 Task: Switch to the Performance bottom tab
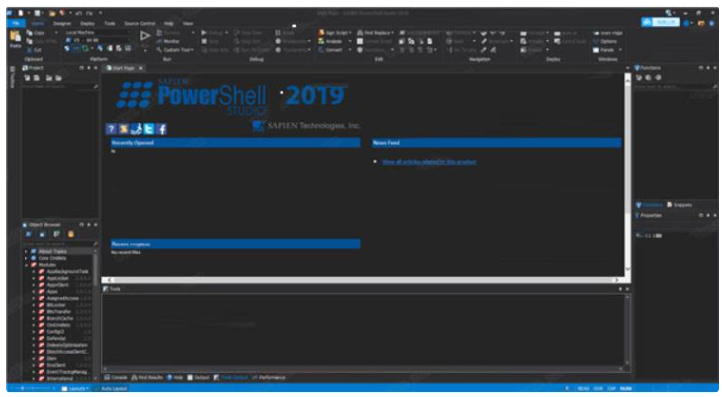268,378
